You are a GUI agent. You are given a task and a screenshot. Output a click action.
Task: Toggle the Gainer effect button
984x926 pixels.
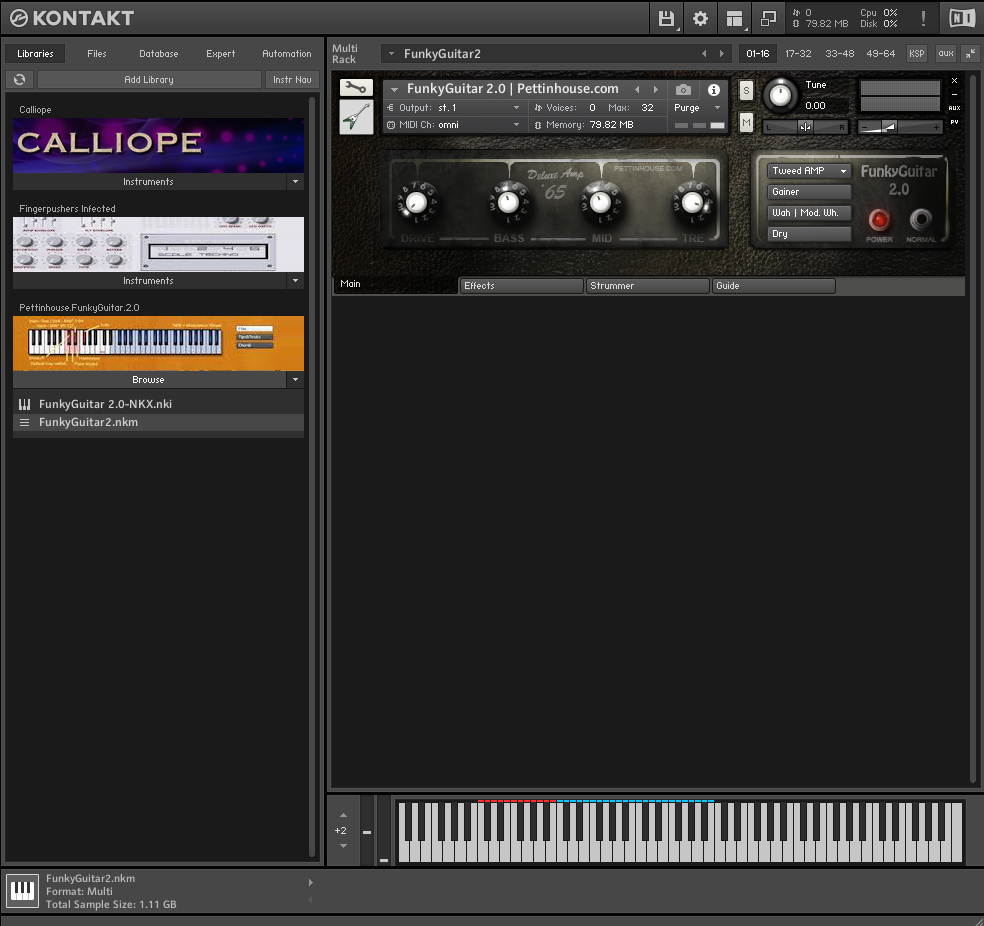point(809,192)
